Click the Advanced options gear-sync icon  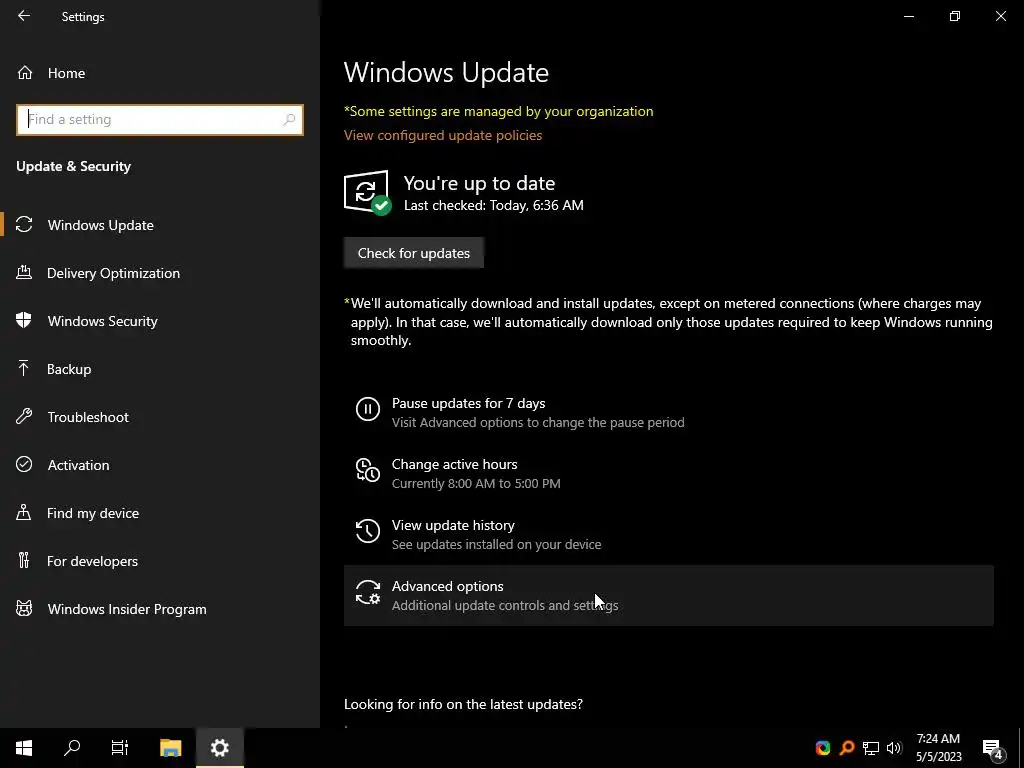pos(368,592)
